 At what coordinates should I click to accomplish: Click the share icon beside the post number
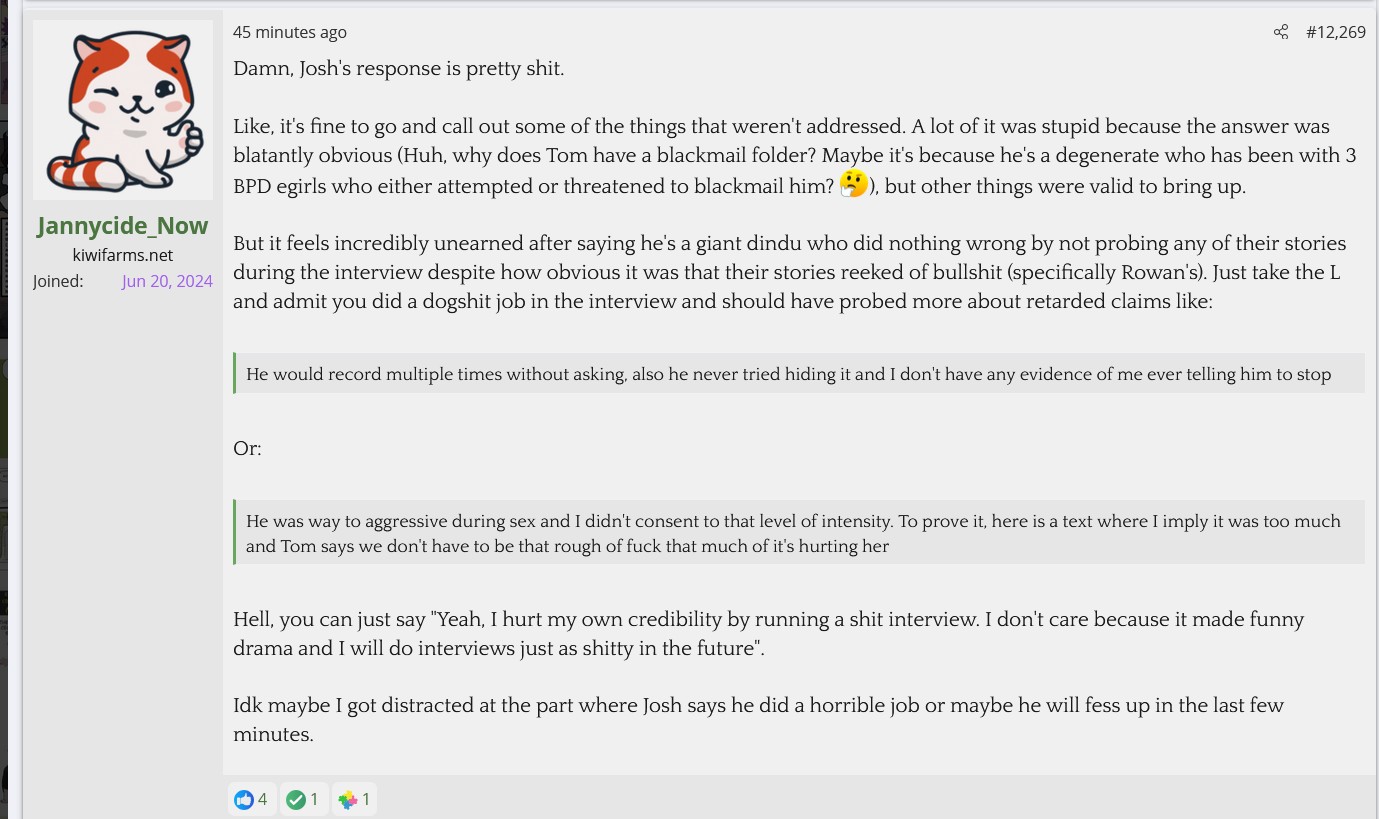[x=1281, y=32]
